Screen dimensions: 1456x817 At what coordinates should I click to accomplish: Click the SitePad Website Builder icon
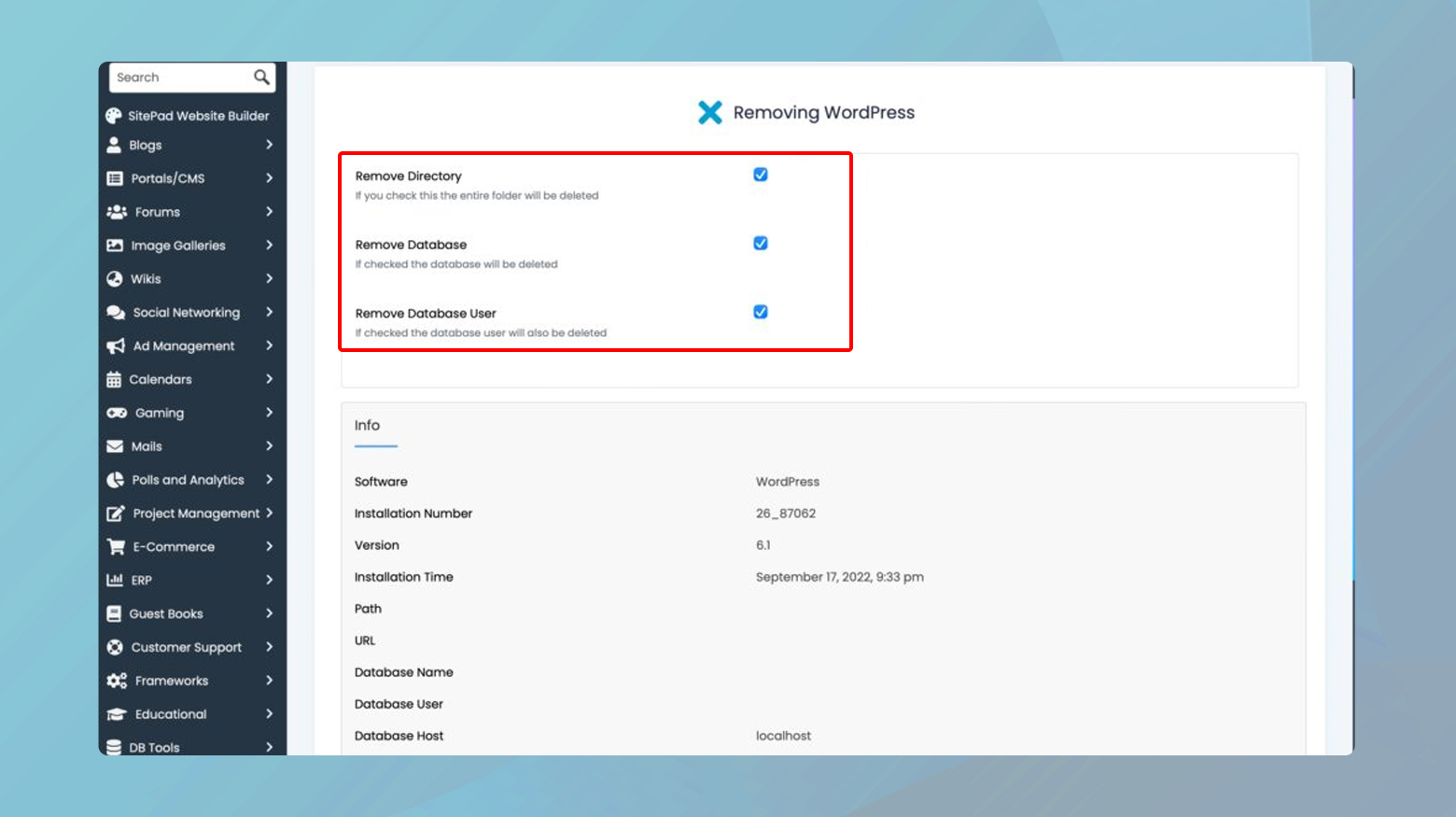(x=114, y=115)
